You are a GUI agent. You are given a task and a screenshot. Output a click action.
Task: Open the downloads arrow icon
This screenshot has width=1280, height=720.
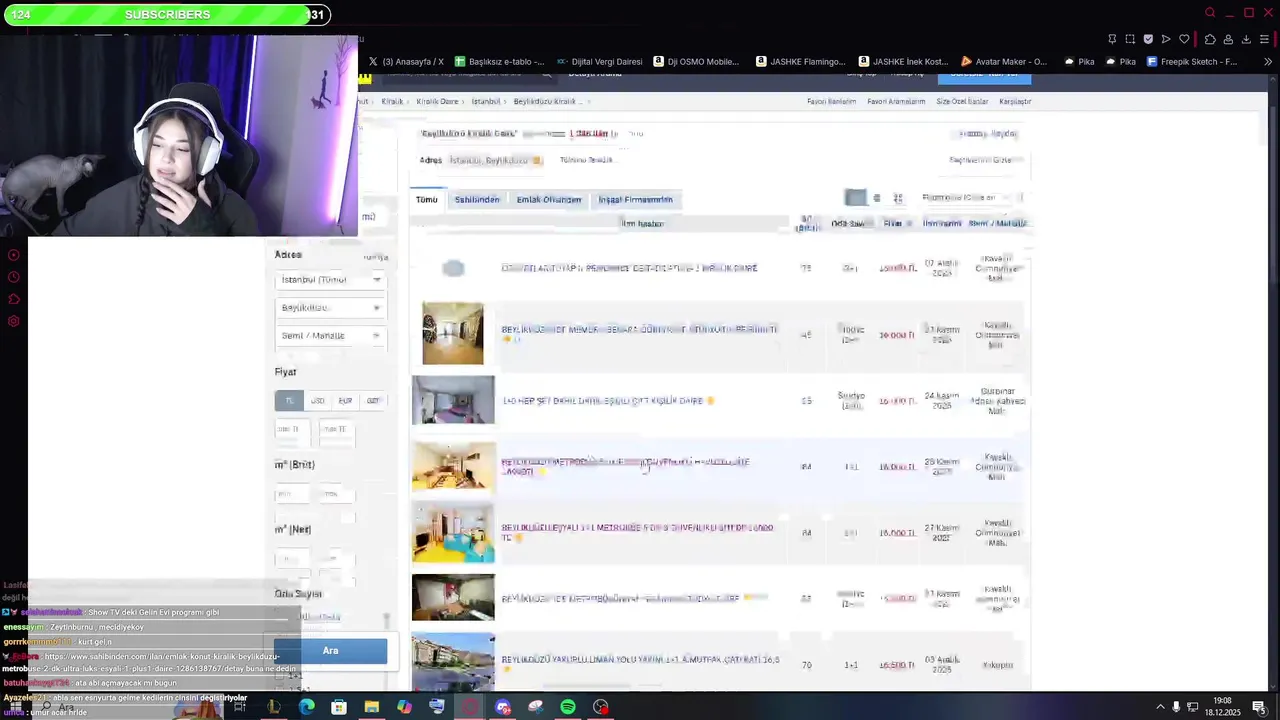1246,39
